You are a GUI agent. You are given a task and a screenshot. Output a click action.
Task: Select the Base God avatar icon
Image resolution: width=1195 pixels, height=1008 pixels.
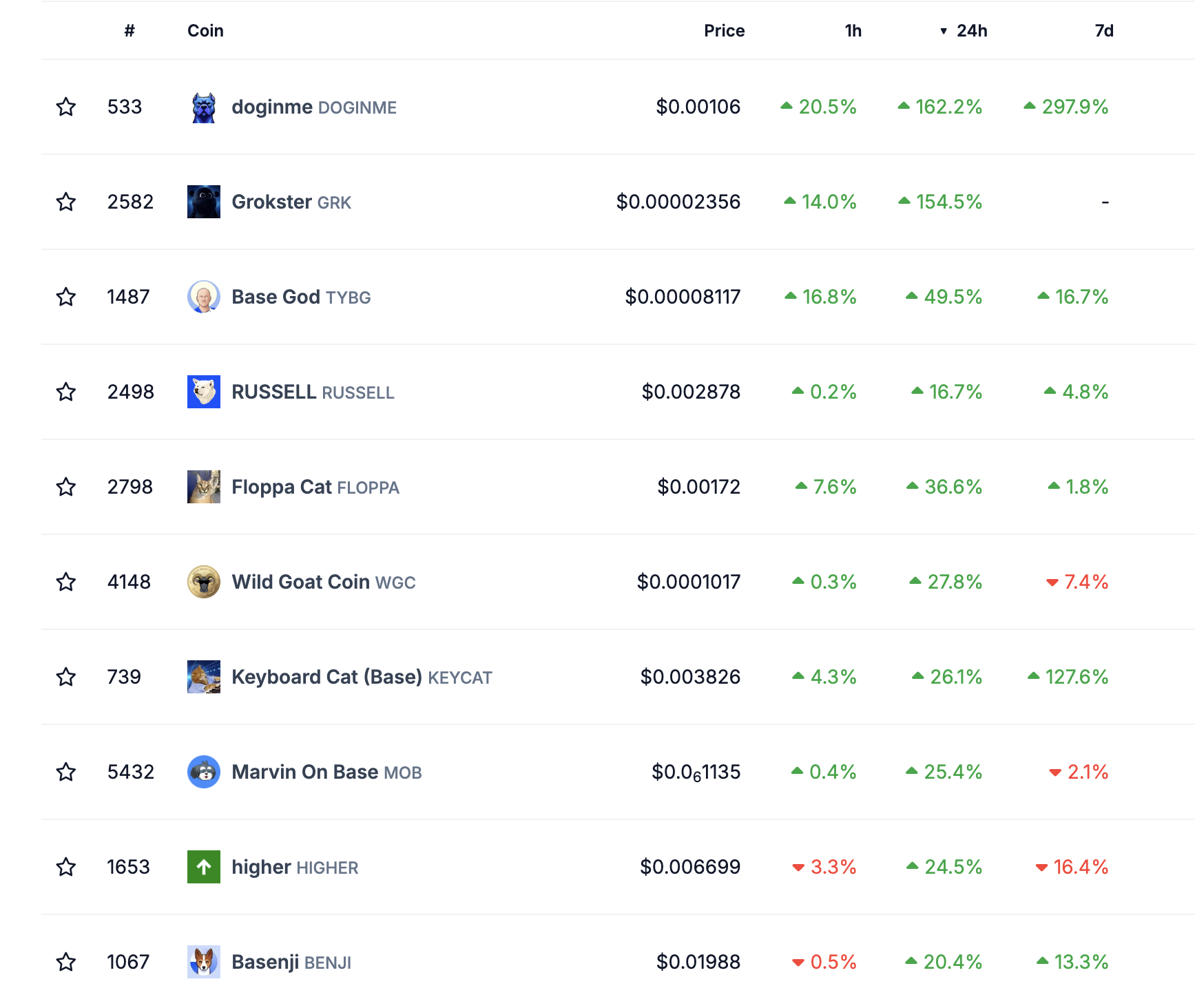tap(204, 297)
